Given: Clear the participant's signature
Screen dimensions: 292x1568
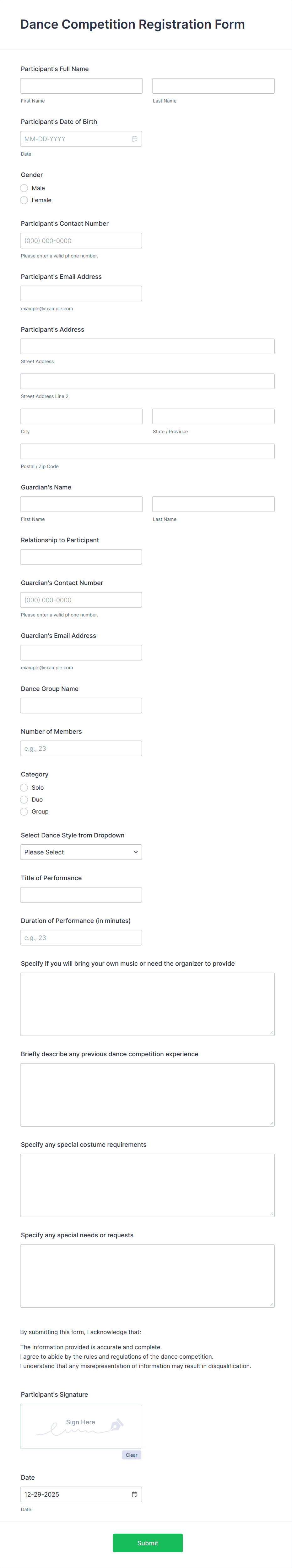Looking at the screenshot, I should 131,1455.
